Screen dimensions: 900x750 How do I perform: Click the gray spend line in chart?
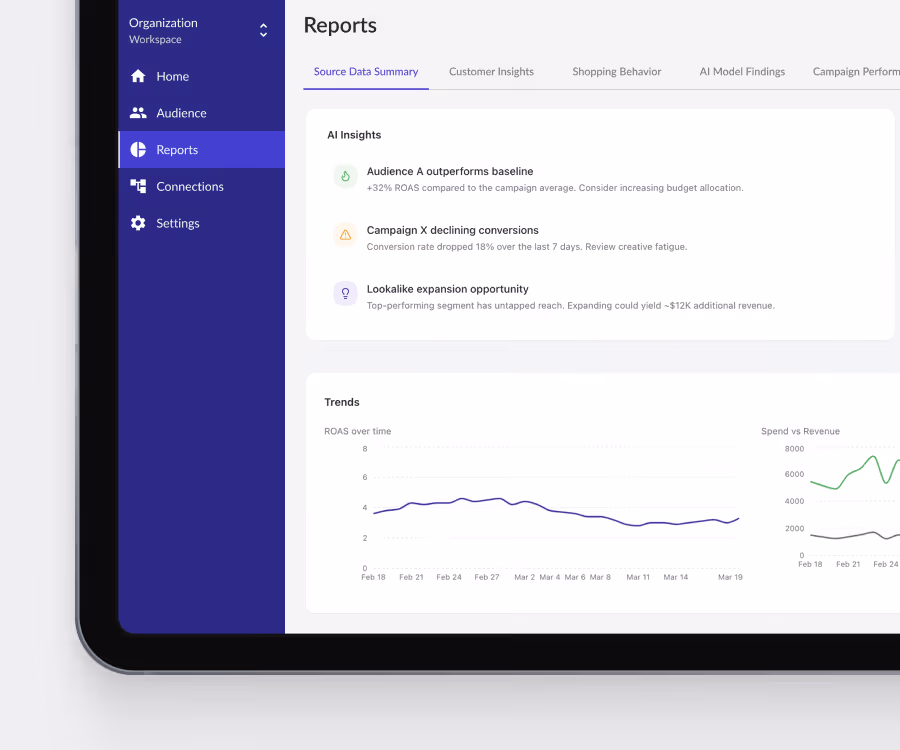pos(855,535)
